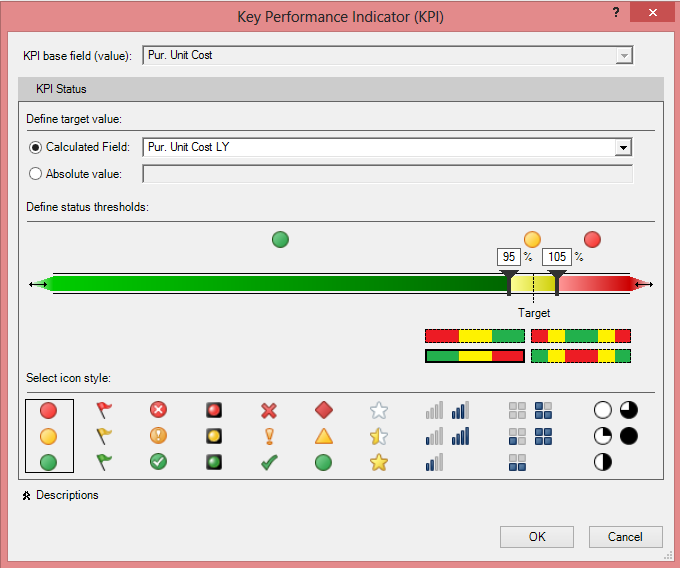680x568 pixels.
Task: Select half-black circle pie icon
Action: tap(603, 462)
